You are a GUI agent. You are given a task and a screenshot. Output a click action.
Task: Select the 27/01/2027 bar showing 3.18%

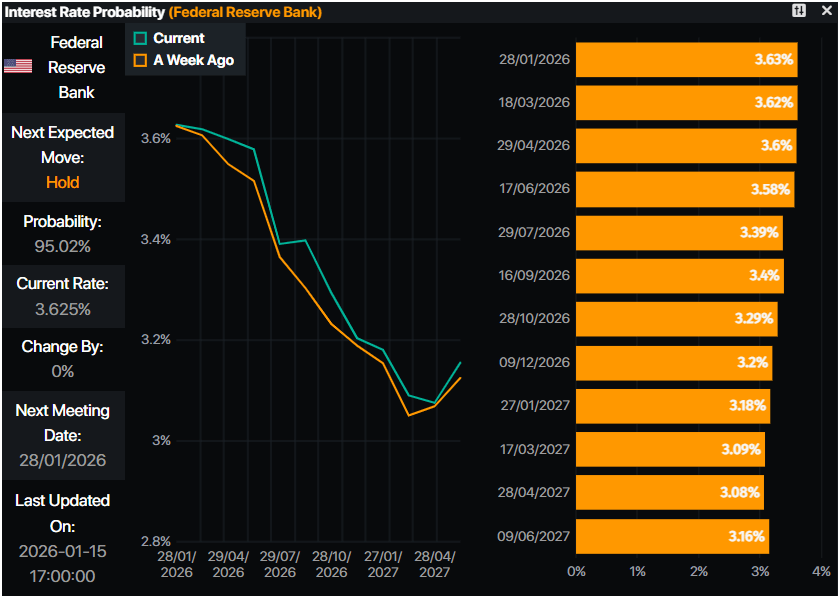point(673,406)
